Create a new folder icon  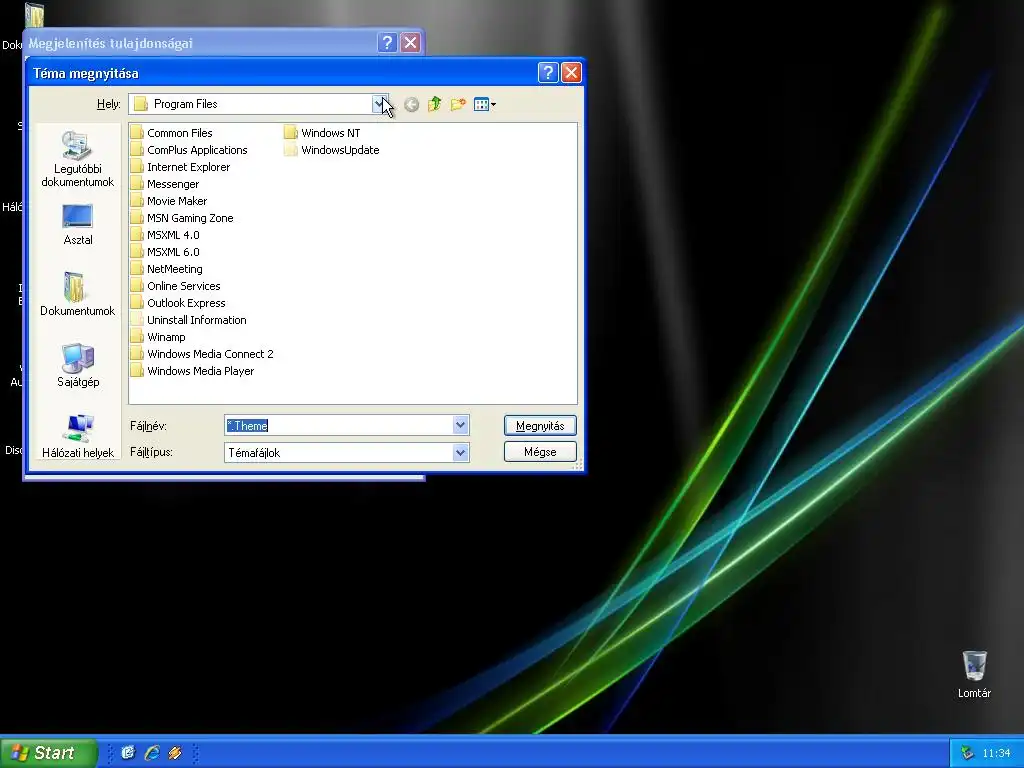[458, 104]
